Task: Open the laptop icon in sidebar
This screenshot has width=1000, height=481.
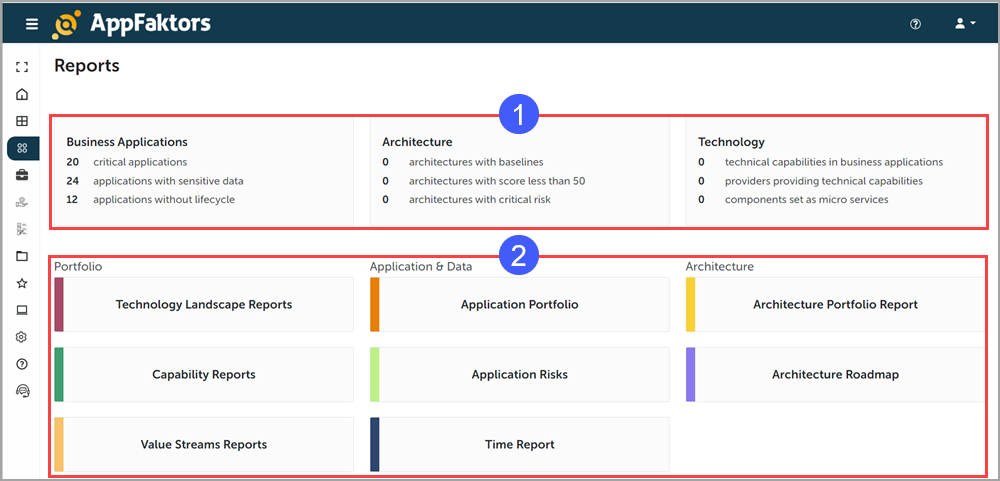Action: [x=22, y=310]
